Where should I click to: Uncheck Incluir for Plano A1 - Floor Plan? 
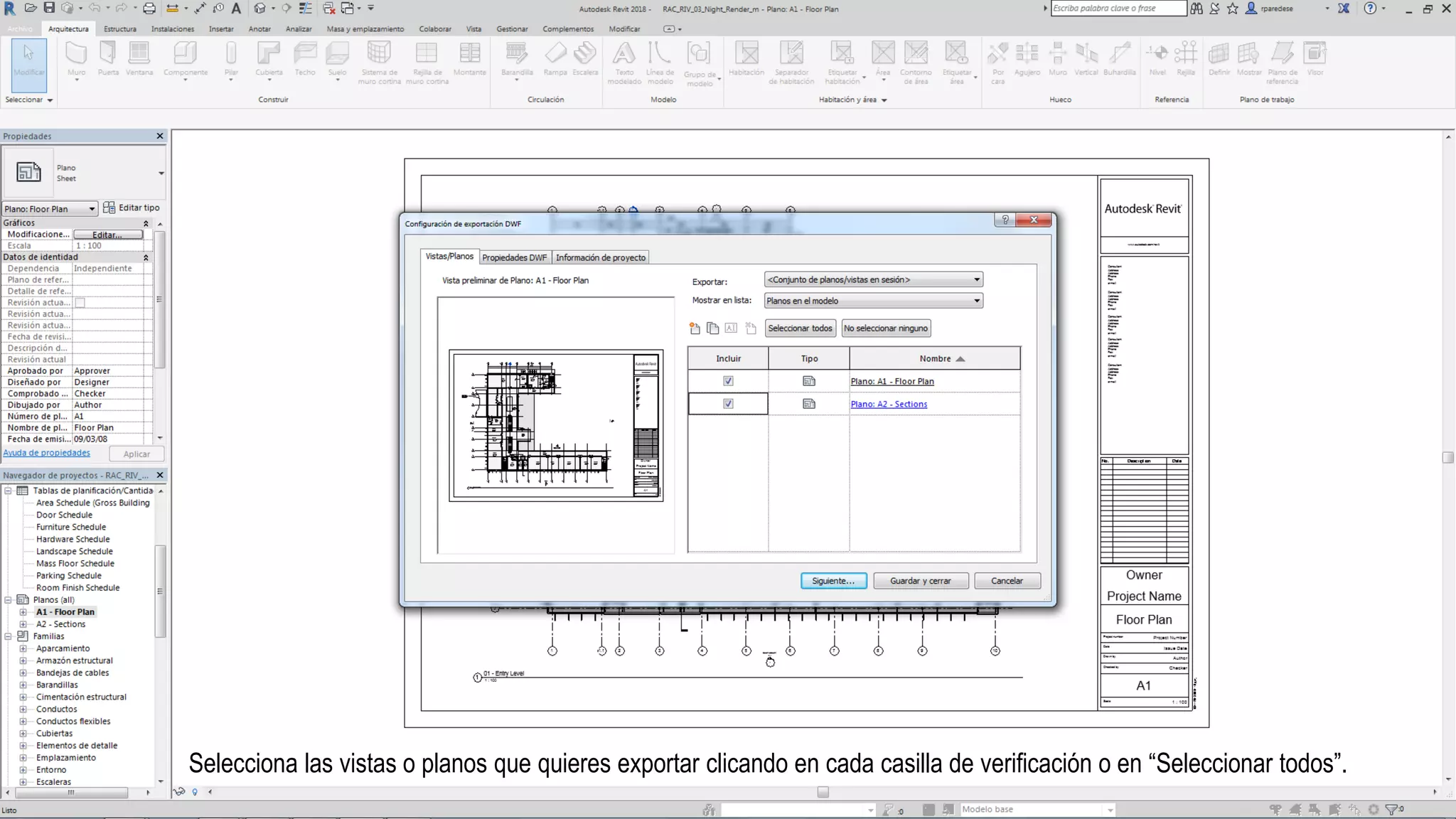click(x=728, y=381)
